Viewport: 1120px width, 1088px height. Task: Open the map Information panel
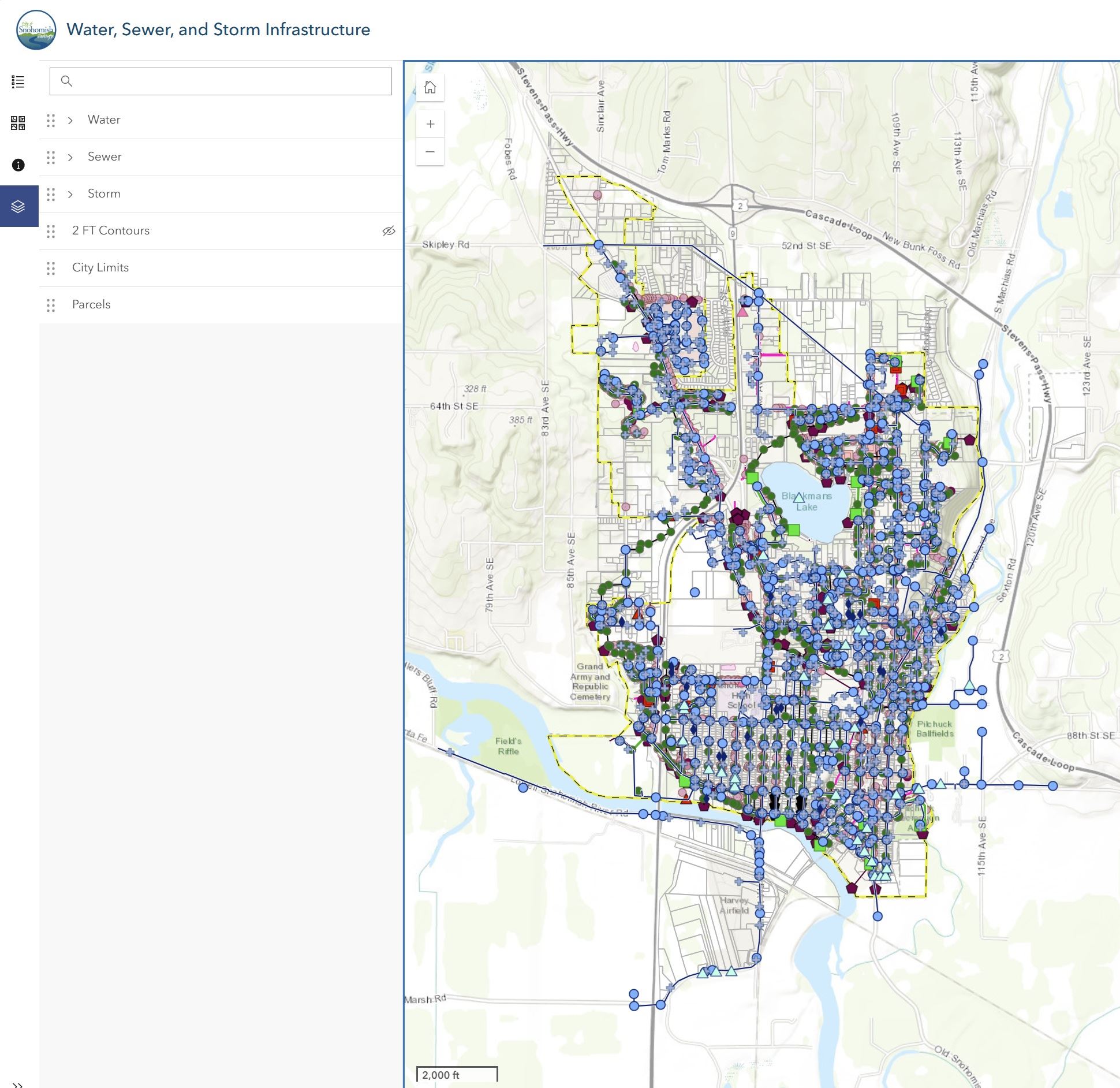(x=18, y=165)
